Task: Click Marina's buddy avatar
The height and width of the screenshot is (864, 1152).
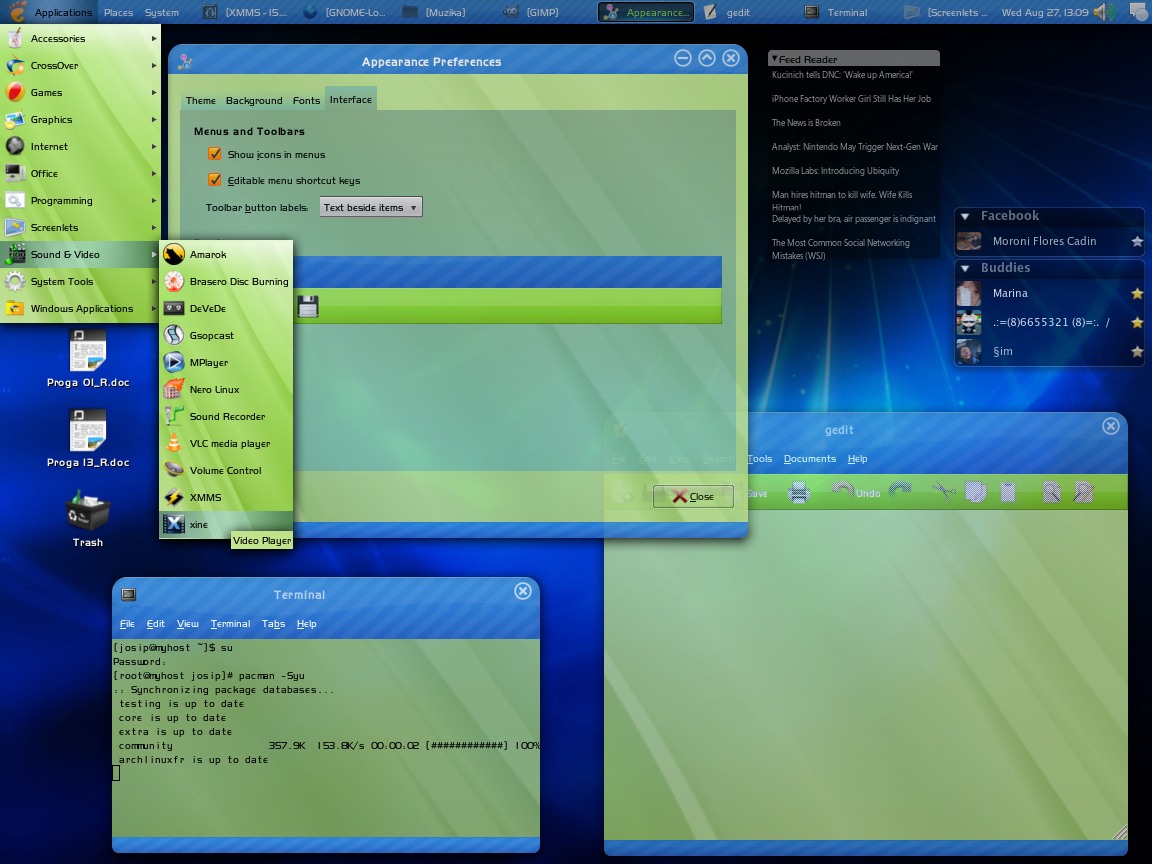Action: (x=968, y=293)
